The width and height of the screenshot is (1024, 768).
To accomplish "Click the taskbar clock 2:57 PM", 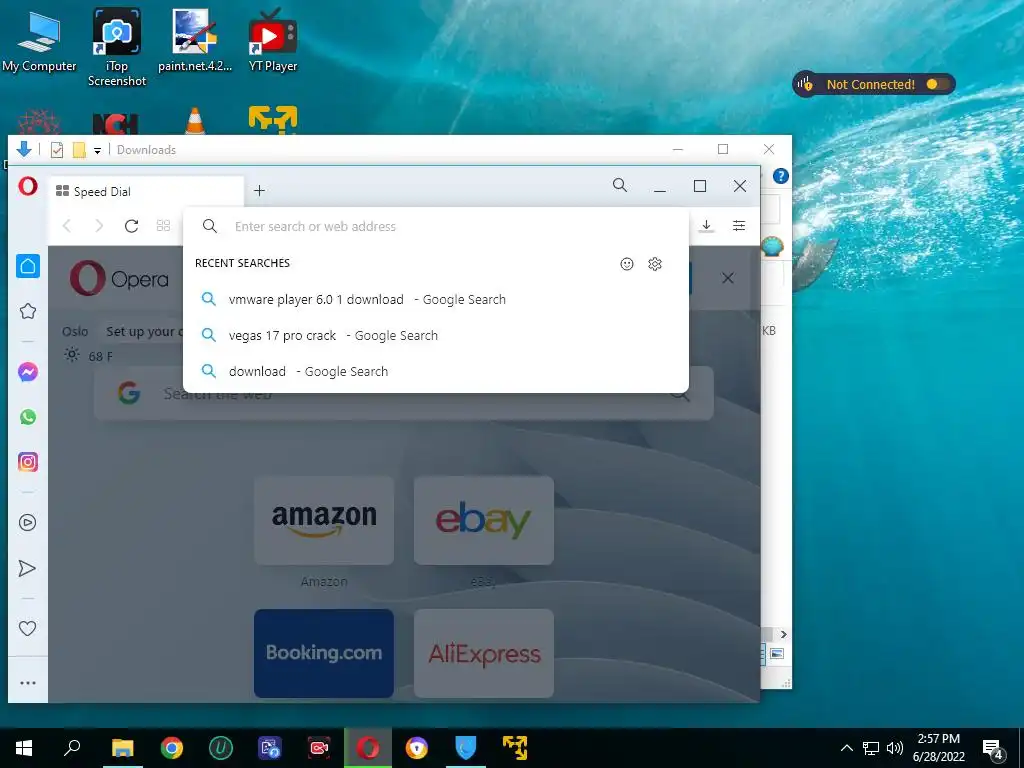I will tap(938, 739).
